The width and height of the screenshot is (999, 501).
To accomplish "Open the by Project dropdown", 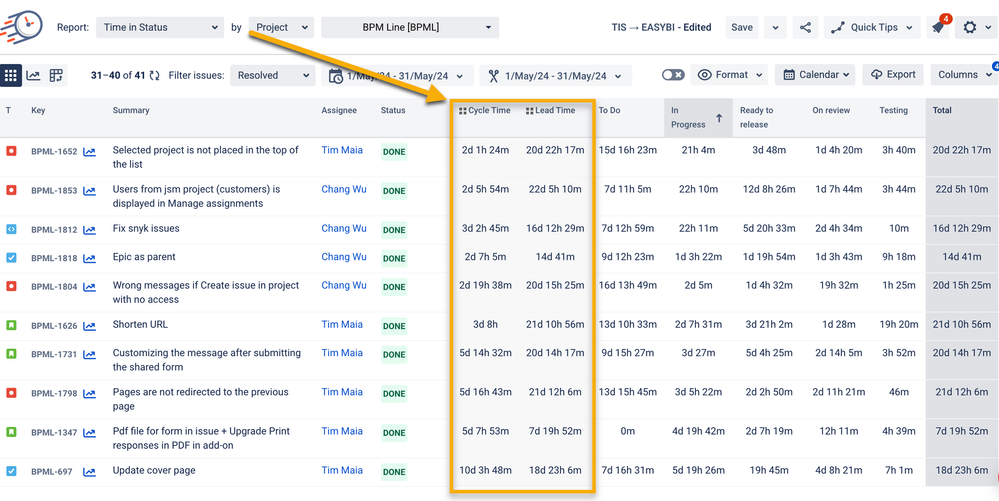I will [x=281, y=27].
